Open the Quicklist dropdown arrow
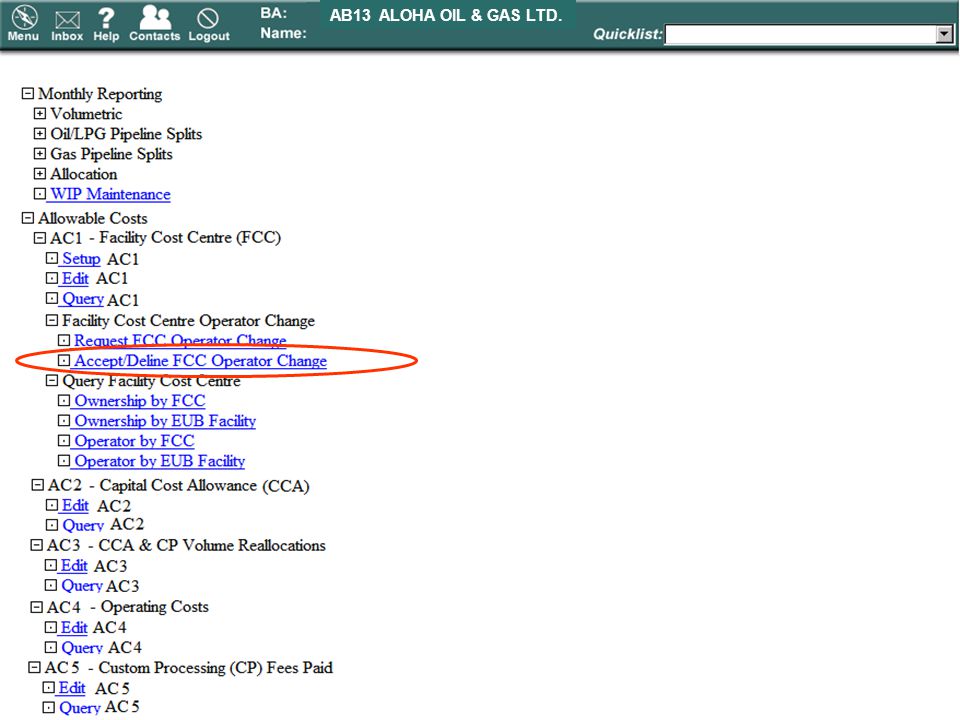Screen dimensions: 960x720 945,34
